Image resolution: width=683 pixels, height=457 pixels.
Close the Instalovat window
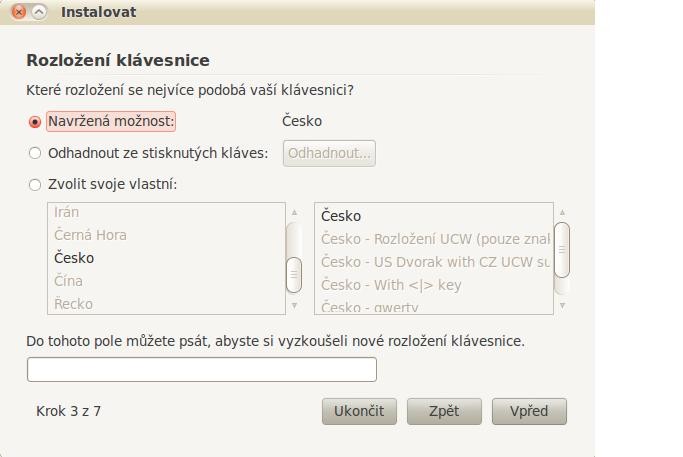(x=18, y=12)
